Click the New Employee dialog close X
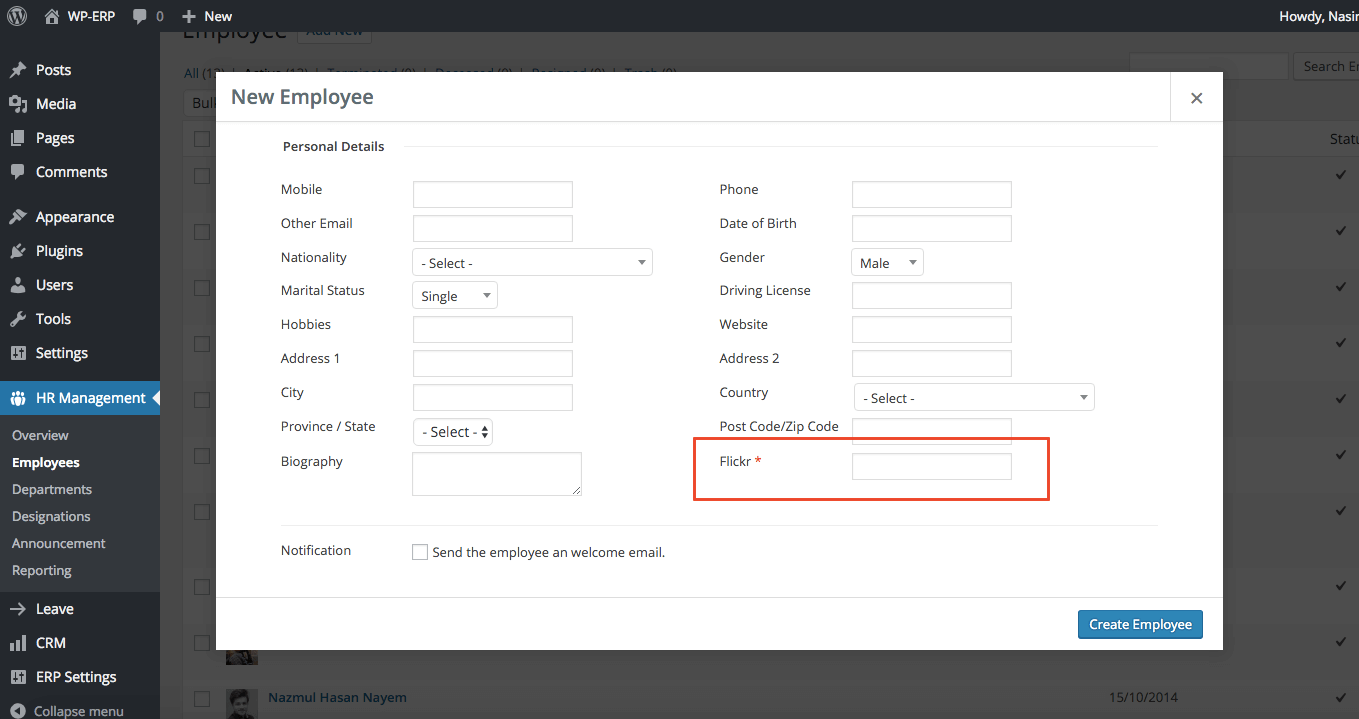The image size is (1359, 719). [1196, 98]
